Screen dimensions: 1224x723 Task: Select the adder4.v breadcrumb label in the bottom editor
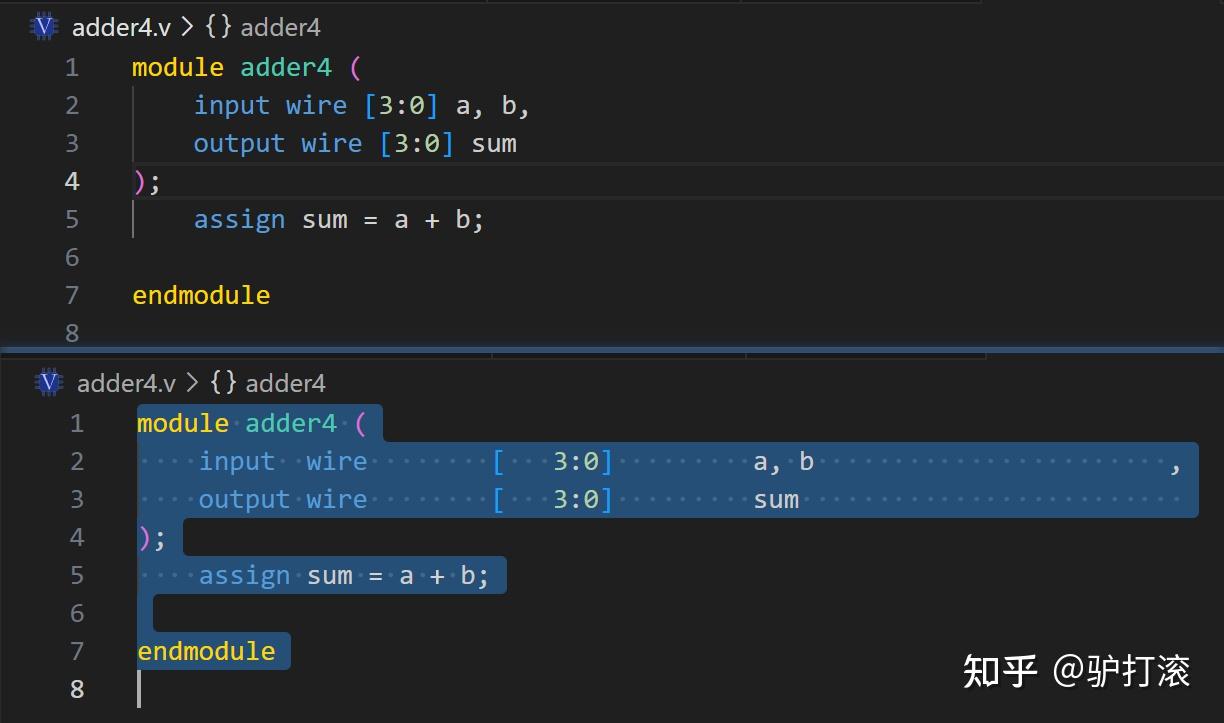point(125,383)
